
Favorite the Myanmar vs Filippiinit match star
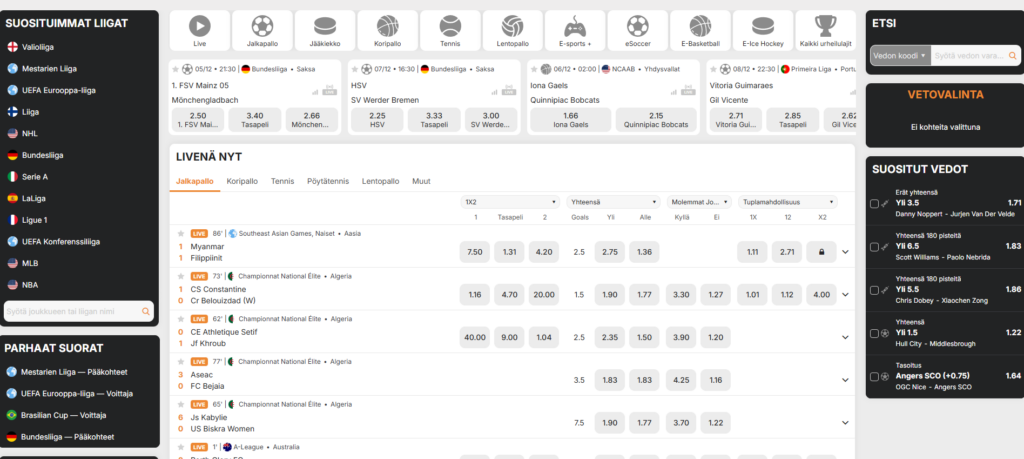click(x=181, y=233)
